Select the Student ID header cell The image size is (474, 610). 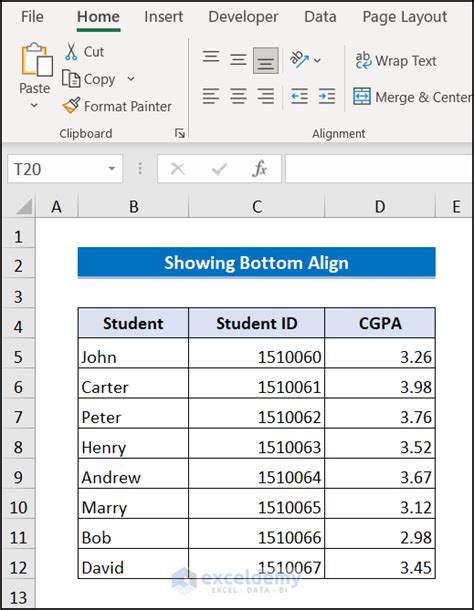pyautogui.click(x=257, y=323)
